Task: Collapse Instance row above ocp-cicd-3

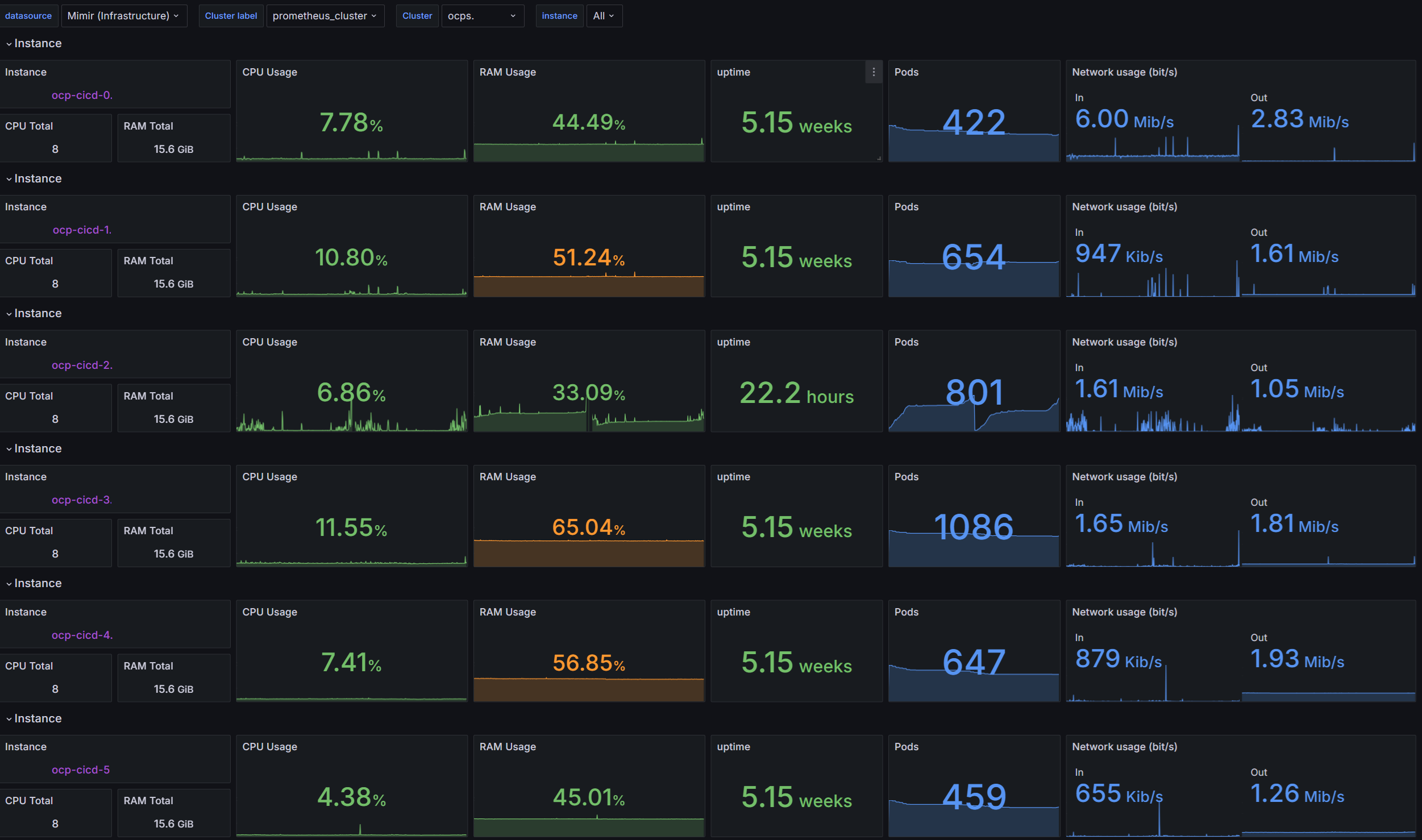Action: pyautogui.click(x=9, y=449)
